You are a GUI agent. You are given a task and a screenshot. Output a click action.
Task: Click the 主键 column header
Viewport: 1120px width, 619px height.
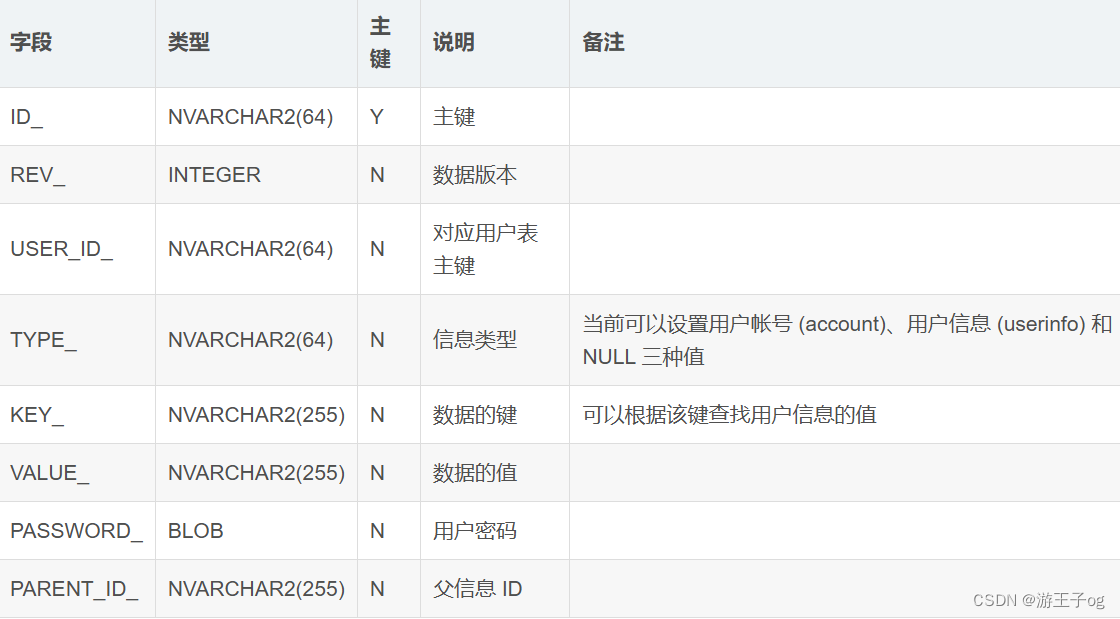coord(379,43)
